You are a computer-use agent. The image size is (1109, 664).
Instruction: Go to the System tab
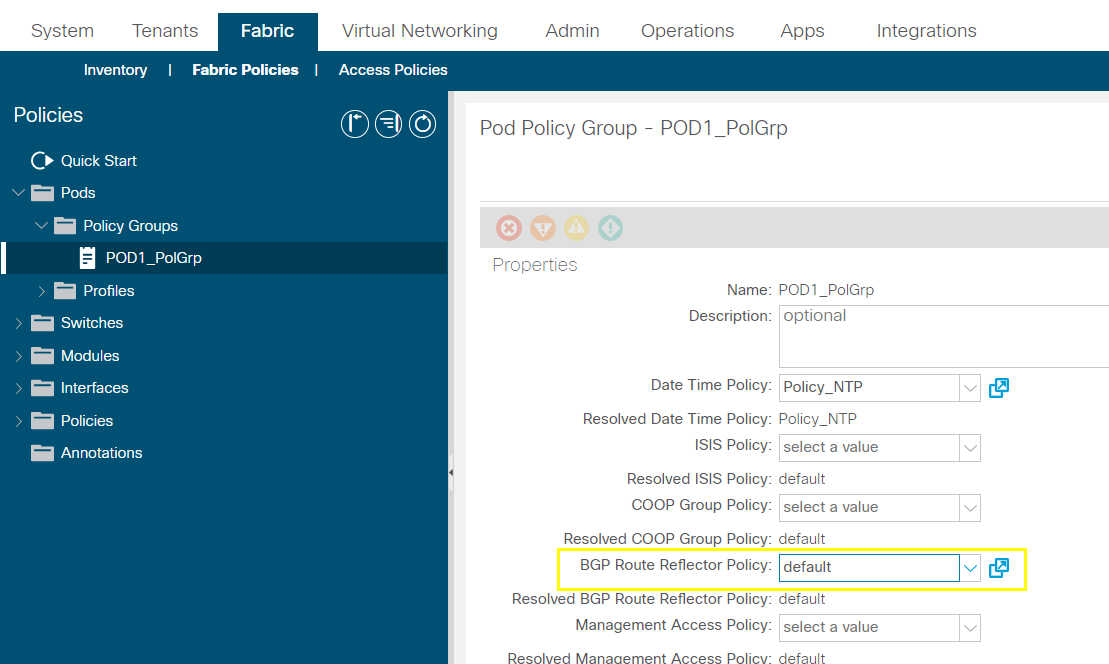(62, 31)
